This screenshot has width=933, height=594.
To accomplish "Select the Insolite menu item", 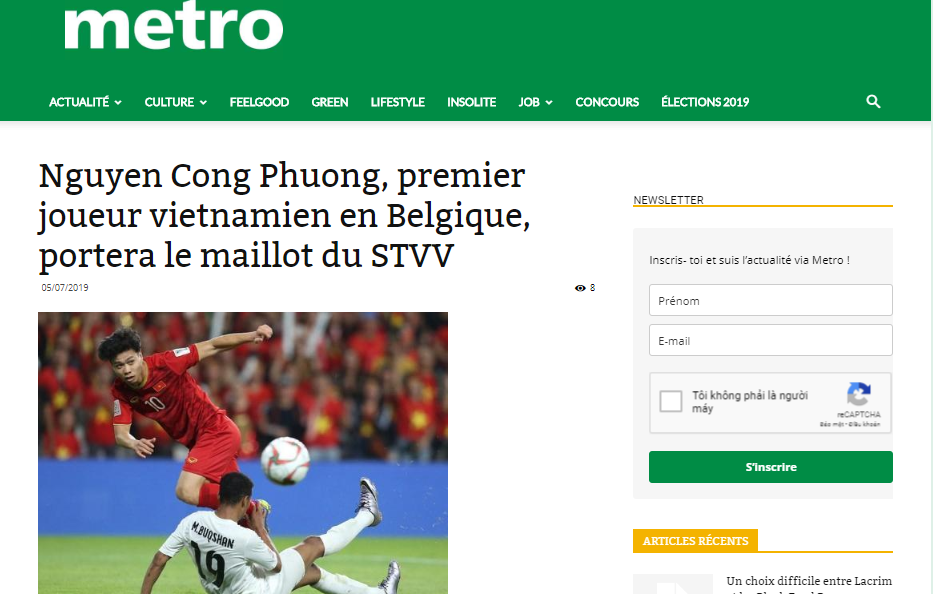I will (471, 102).
